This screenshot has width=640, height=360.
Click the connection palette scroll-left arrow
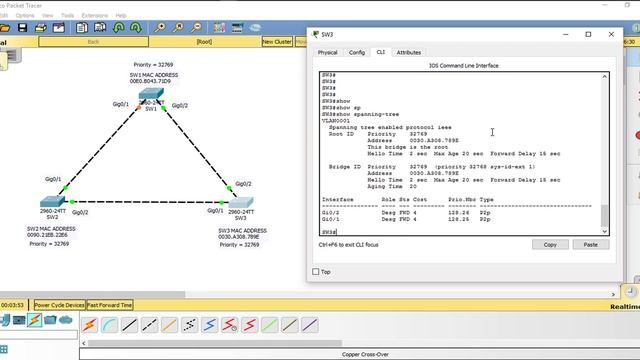tap(84, 343)
